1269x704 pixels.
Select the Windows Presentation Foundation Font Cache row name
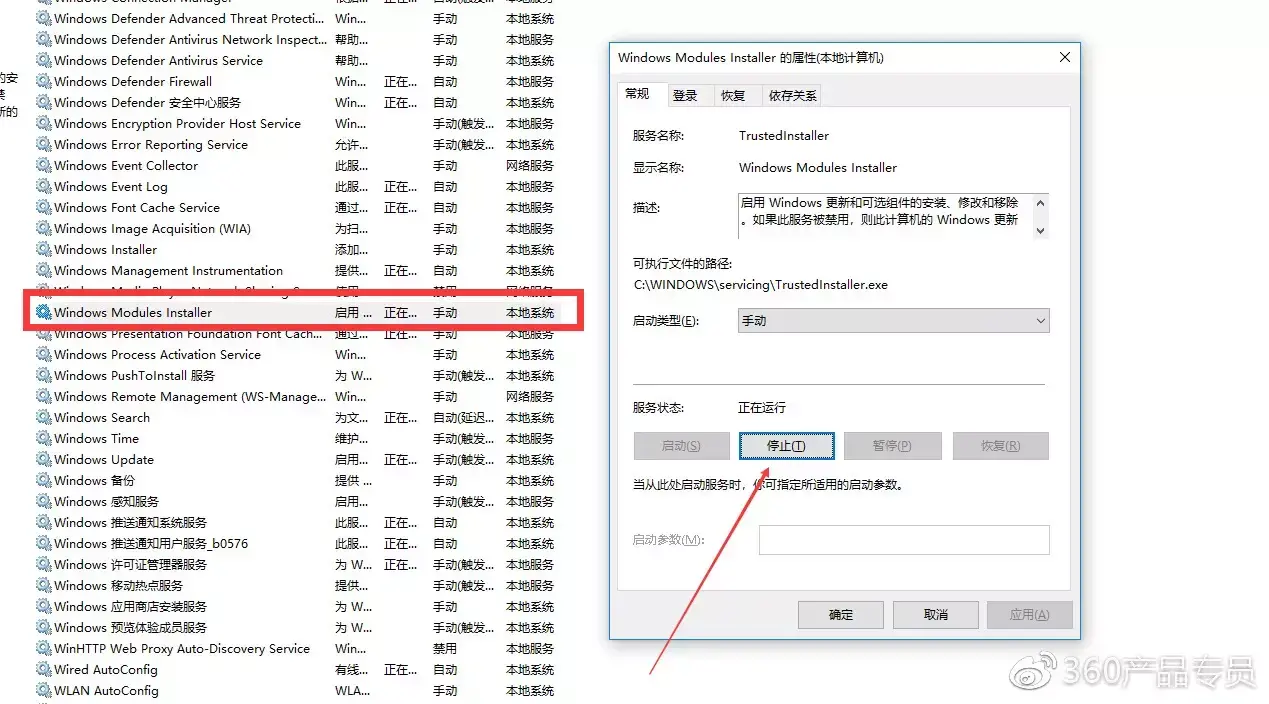188,334
